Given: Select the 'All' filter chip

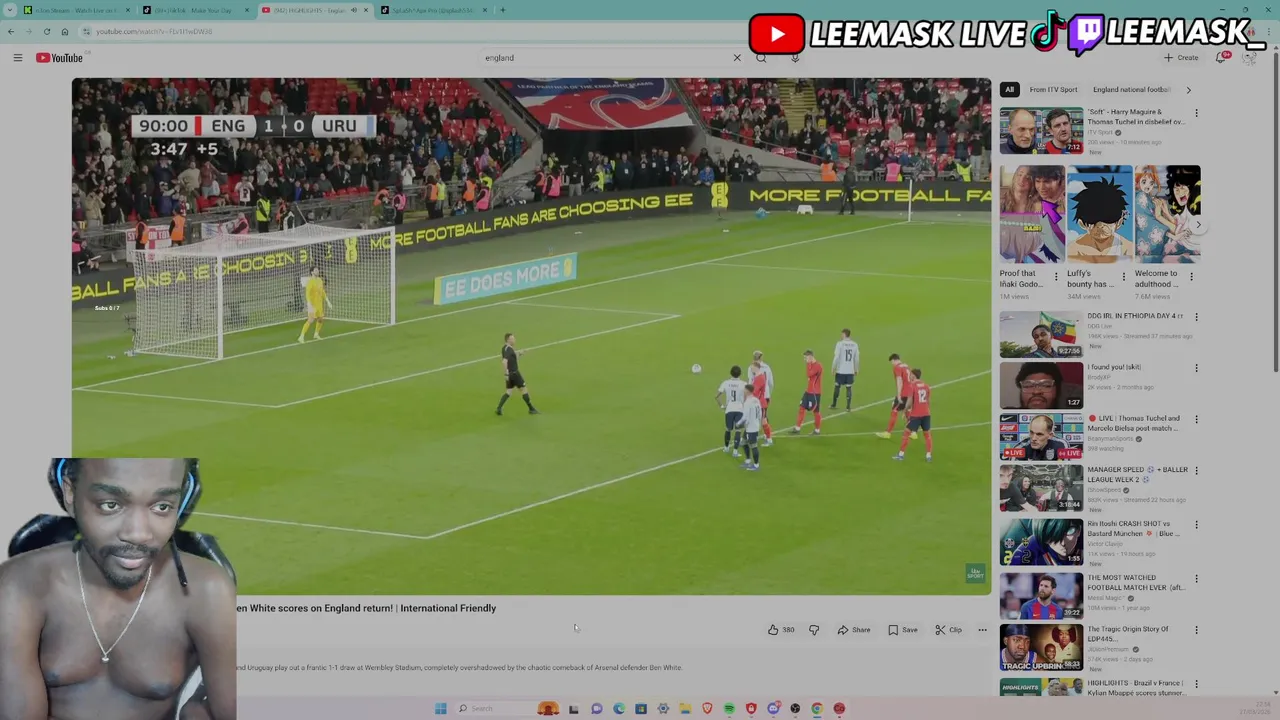Looking at the screenshot, I should (1009, 90).
